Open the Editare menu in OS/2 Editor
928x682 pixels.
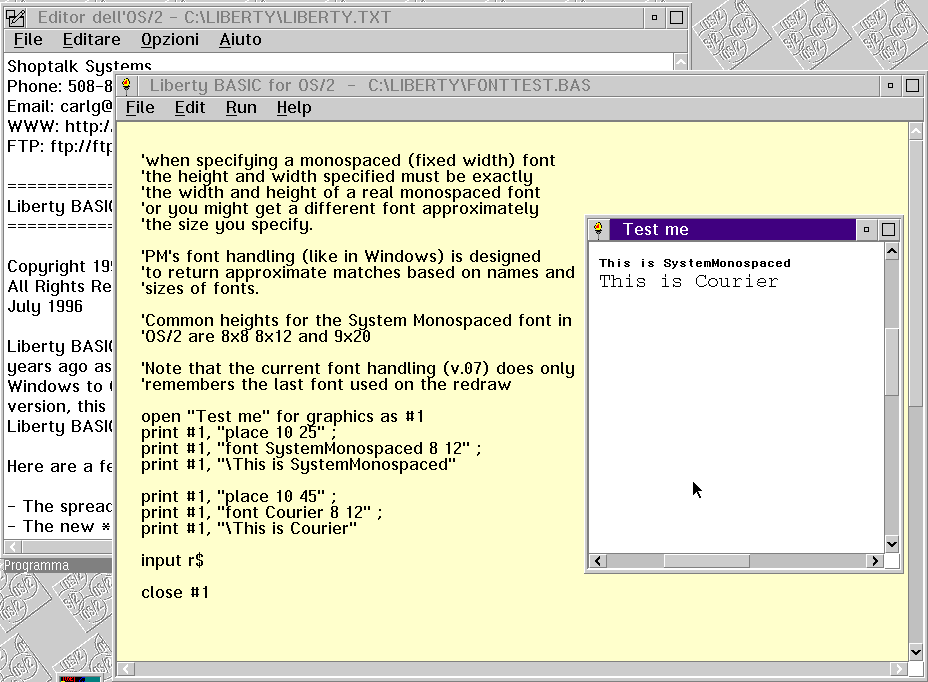(91, 40)
